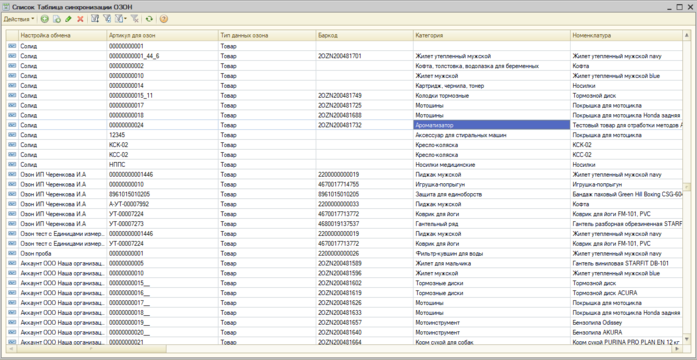
Task: Click row icon for article УТ-00007273
Action: point(12,224)
